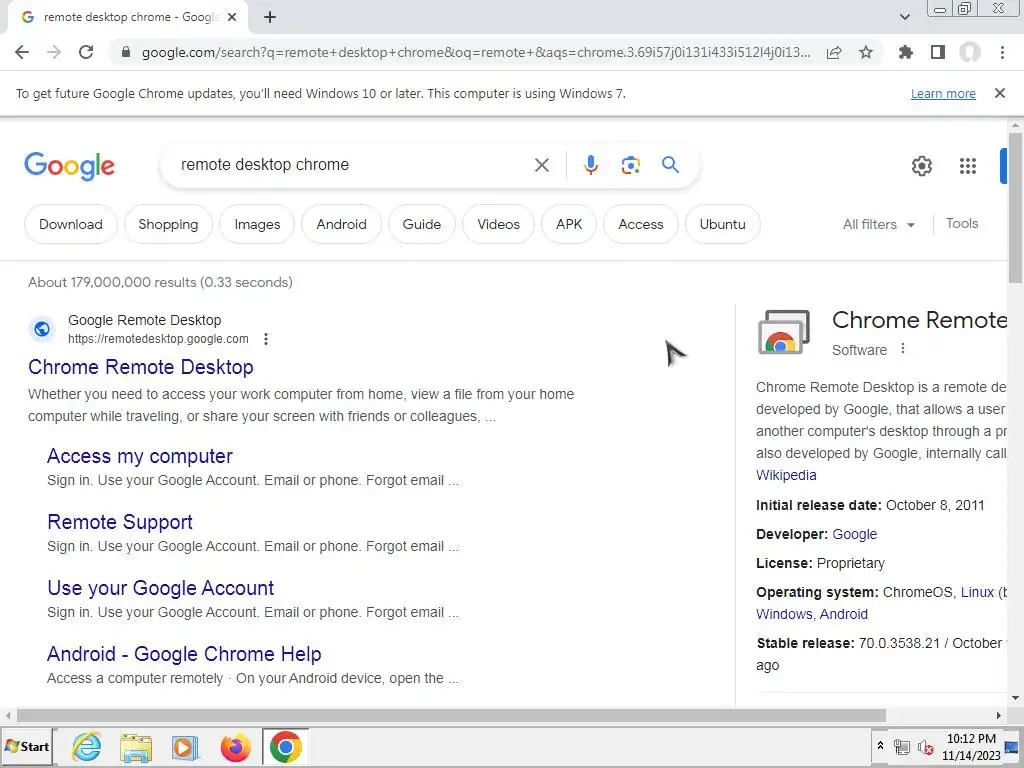Image resolution: width=1024 pixels, height=768 pixels.
Task: Open the Google apps grid
Action: point(968,166)
